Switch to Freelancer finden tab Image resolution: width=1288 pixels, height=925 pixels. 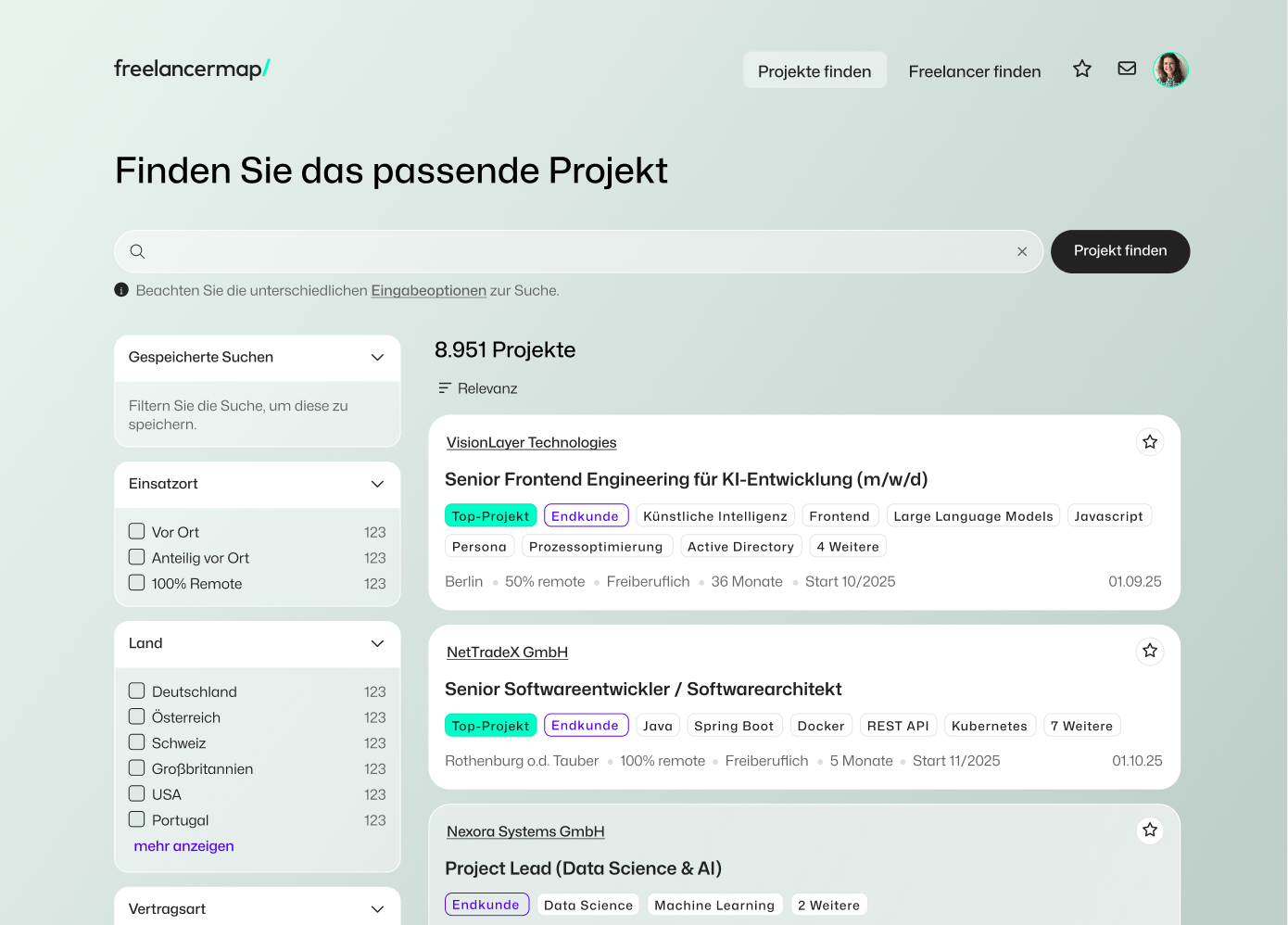[x=974, y=71]
